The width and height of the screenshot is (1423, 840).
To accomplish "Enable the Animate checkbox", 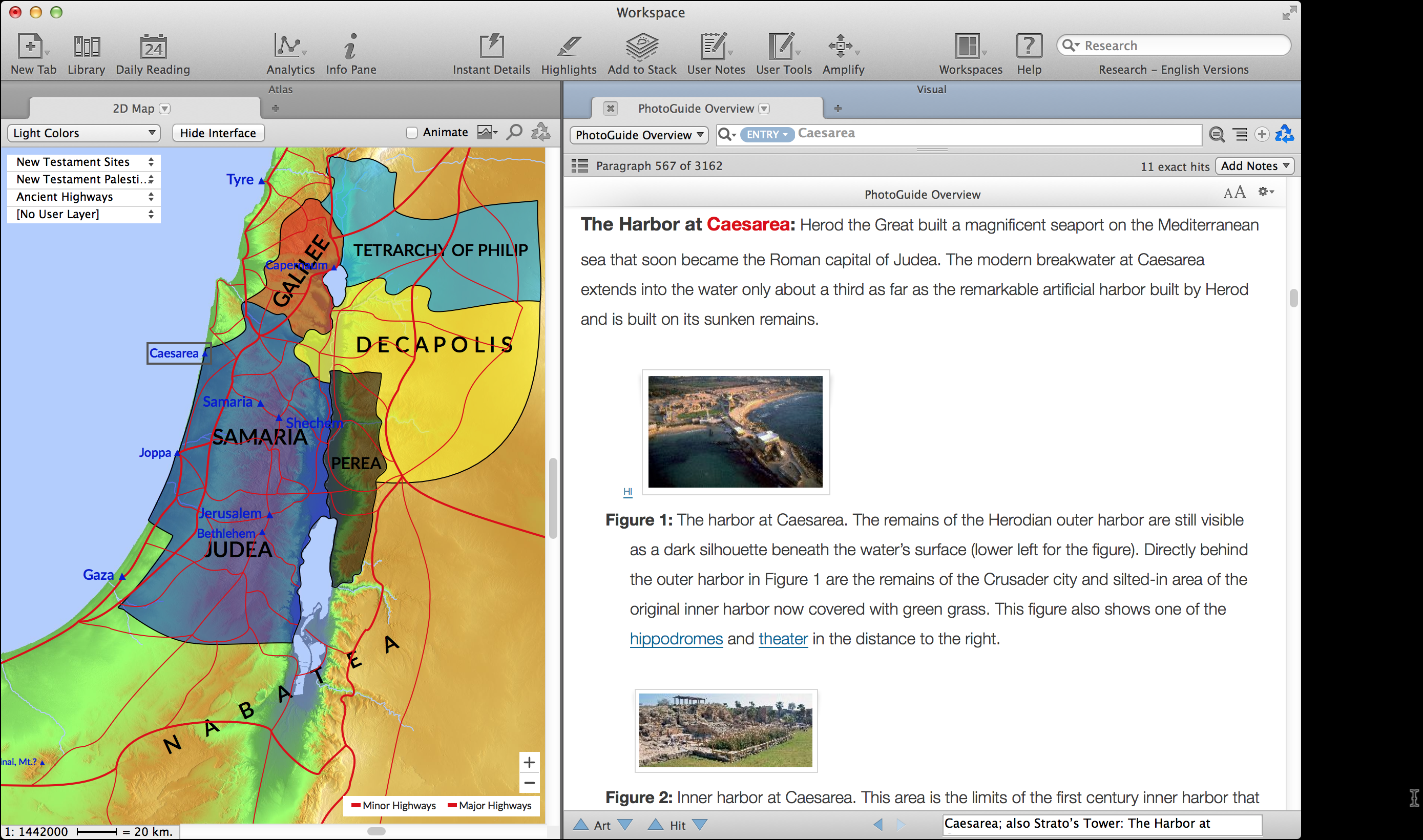I will coord(412,133).
